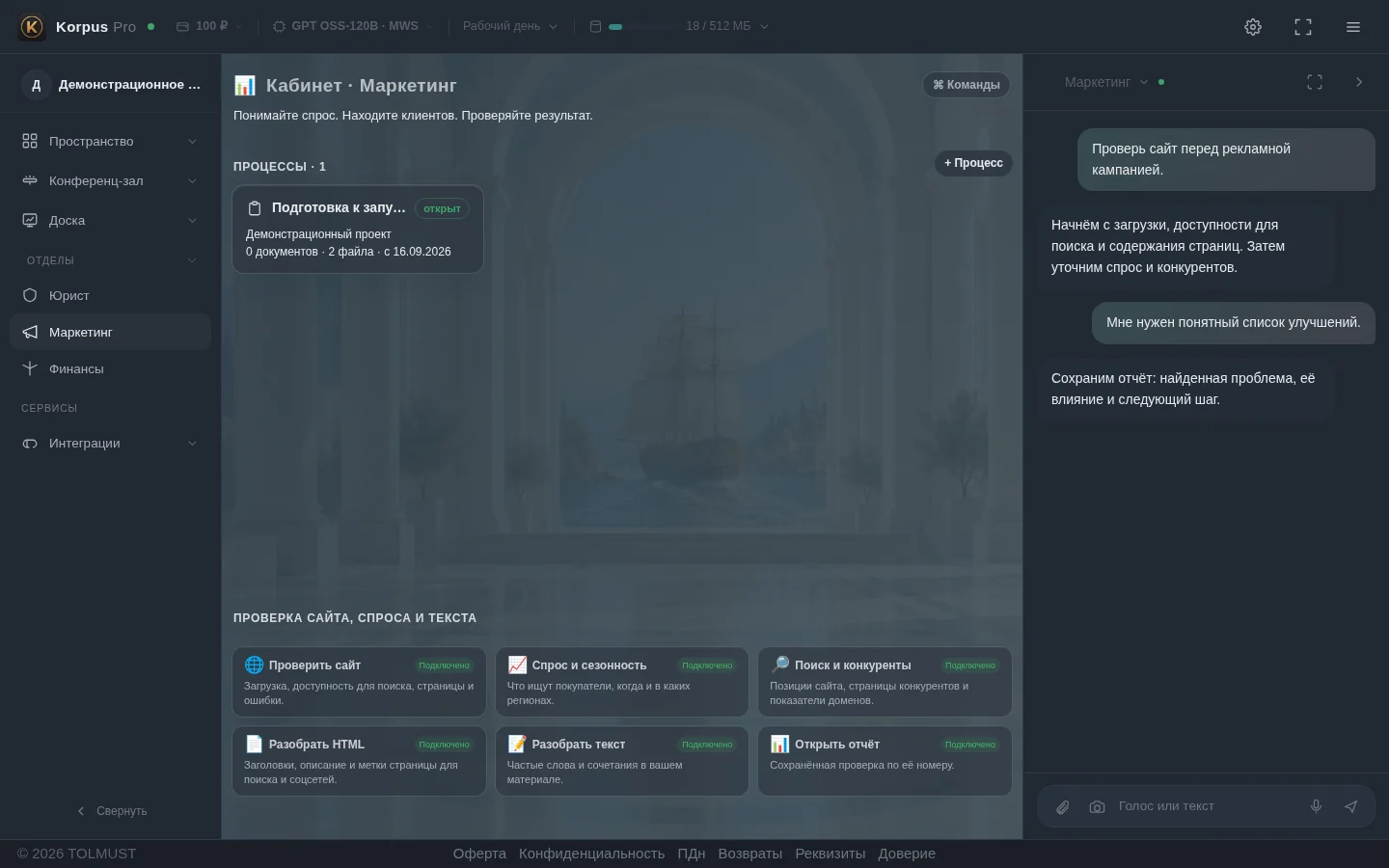Start voice input with the microphone icon
1389x868 pixels.
1316,806
